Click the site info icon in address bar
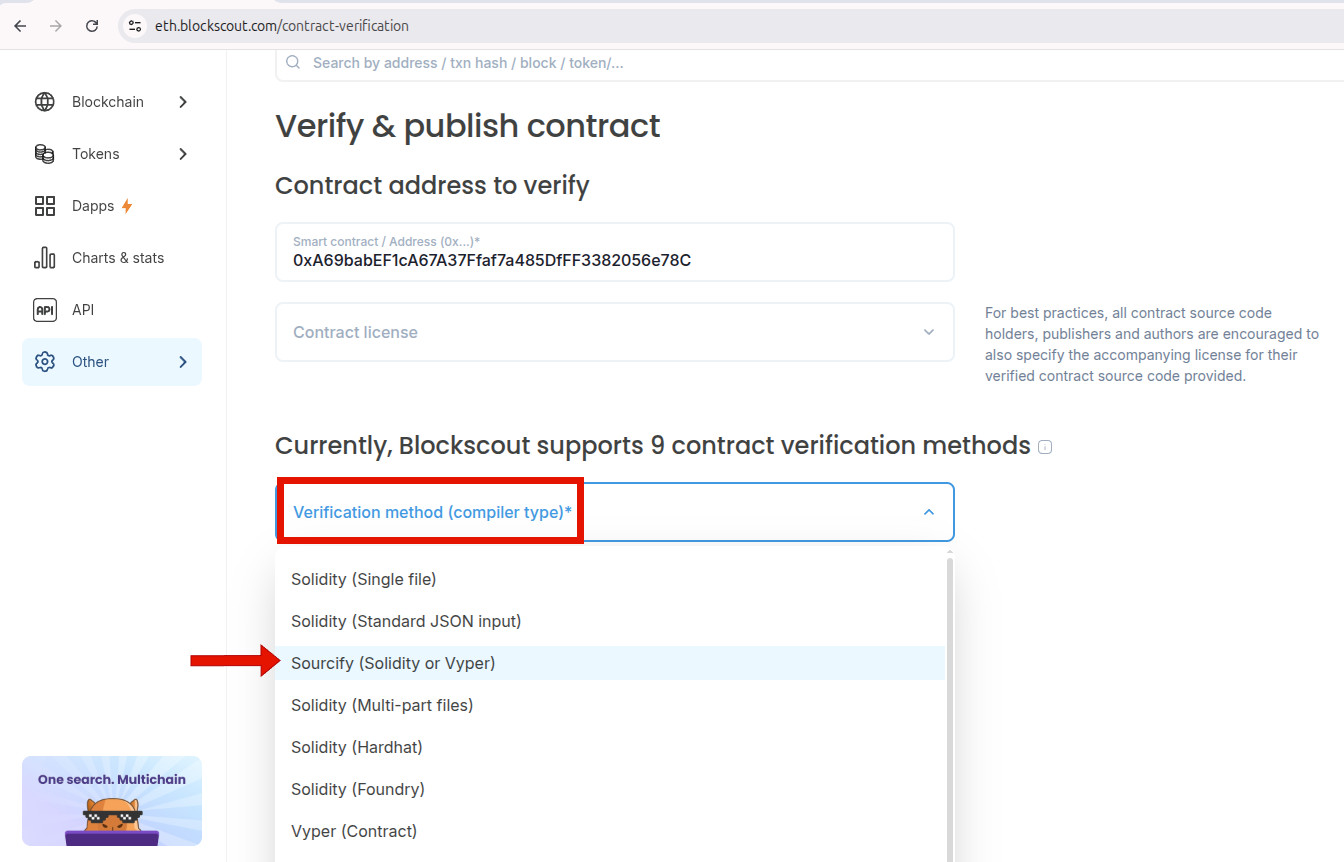Screen dimensions: 1344x862 click(135, 26)
